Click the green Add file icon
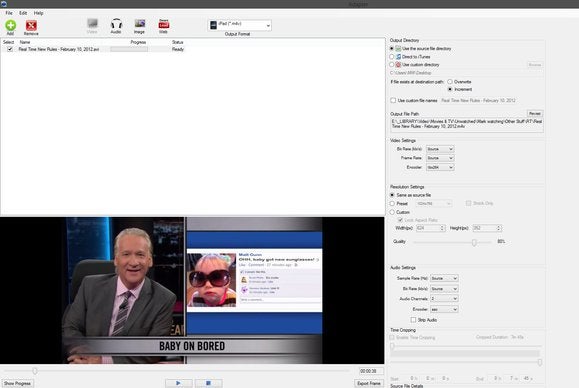 [x=10, y=25]
